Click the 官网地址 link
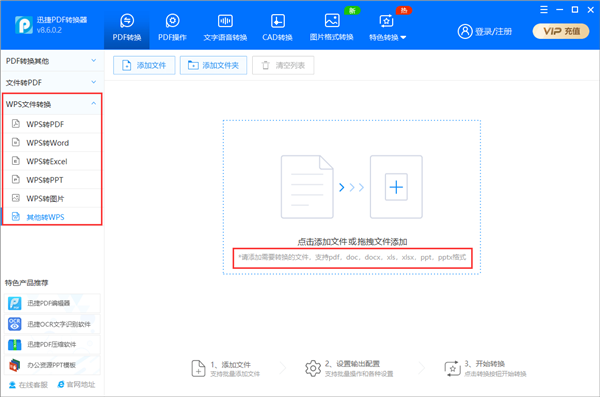Screen dimensions: 600x397 pyautogui.click(x=76, y=384)
